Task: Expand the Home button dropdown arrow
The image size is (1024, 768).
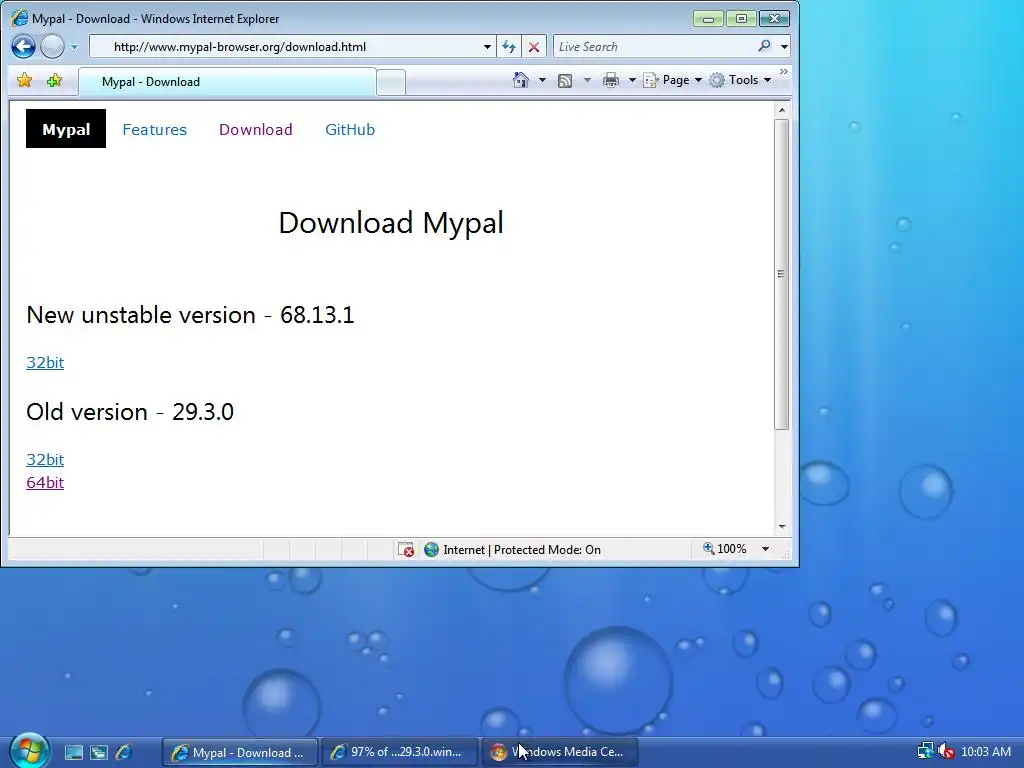Action: tap(542, 80)
